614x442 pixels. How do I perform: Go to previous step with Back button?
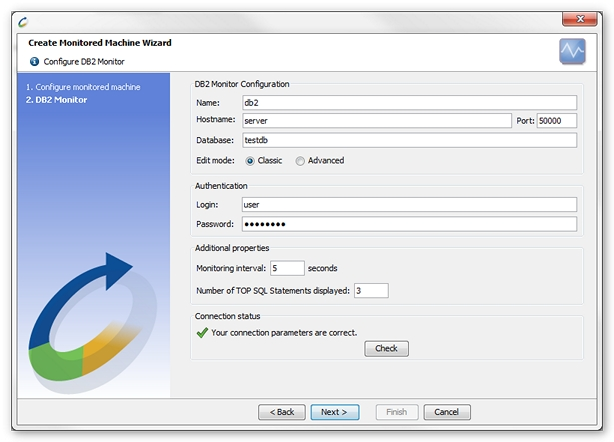(282, 412)
